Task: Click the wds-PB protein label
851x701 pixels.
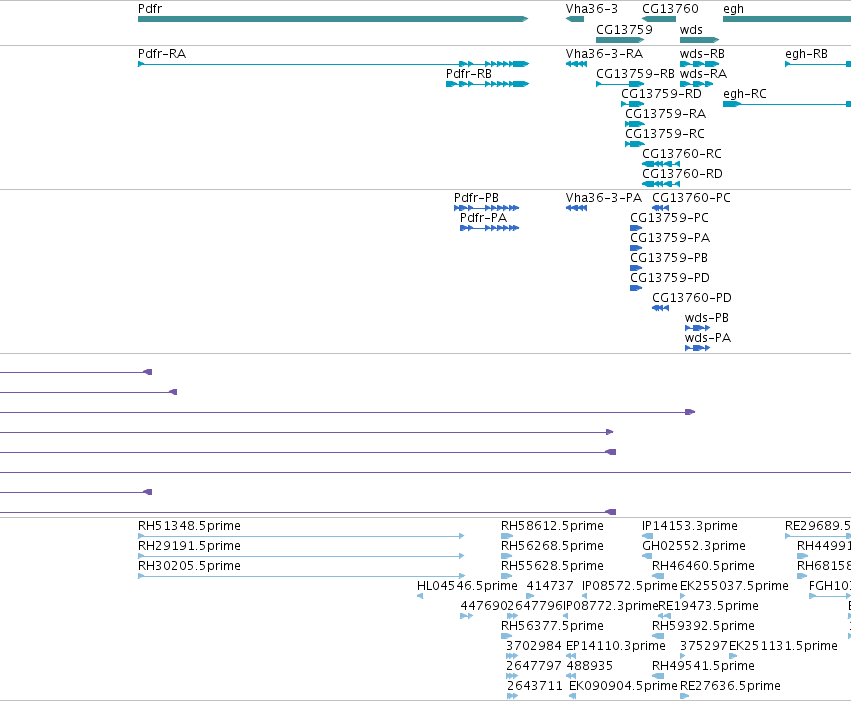Action: tap(707, 318)
